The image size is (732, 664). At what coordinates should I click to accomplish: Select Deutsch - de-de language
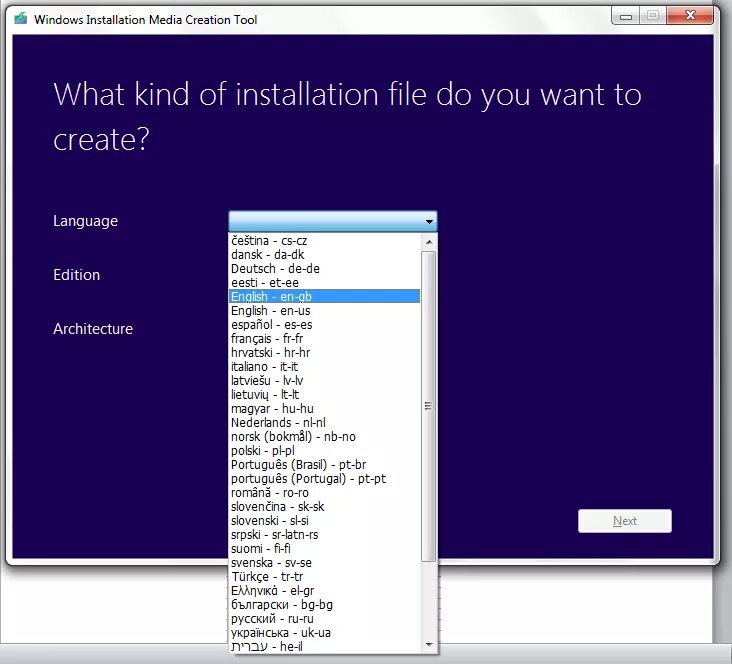[324, 268]
